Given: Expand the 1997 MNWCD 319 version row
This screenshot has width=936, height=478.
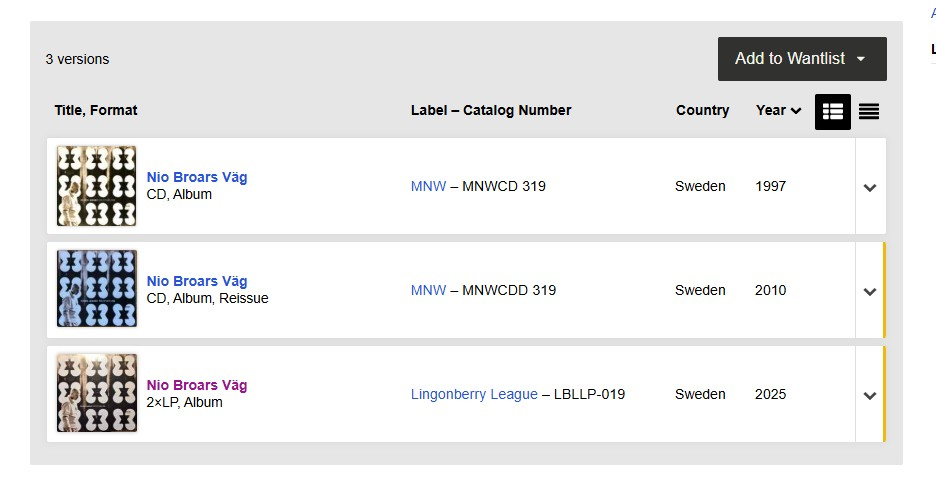Looking at the screenshot, I should click(869, 187).
